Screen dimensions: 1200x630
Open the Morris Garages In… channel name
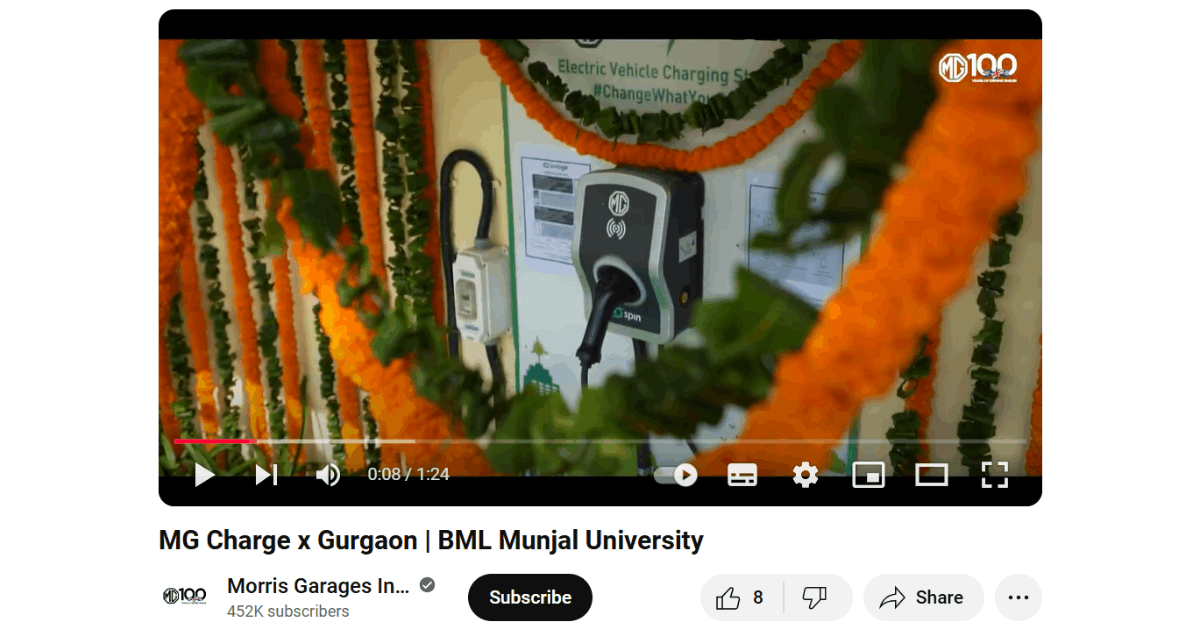(319, 586)
